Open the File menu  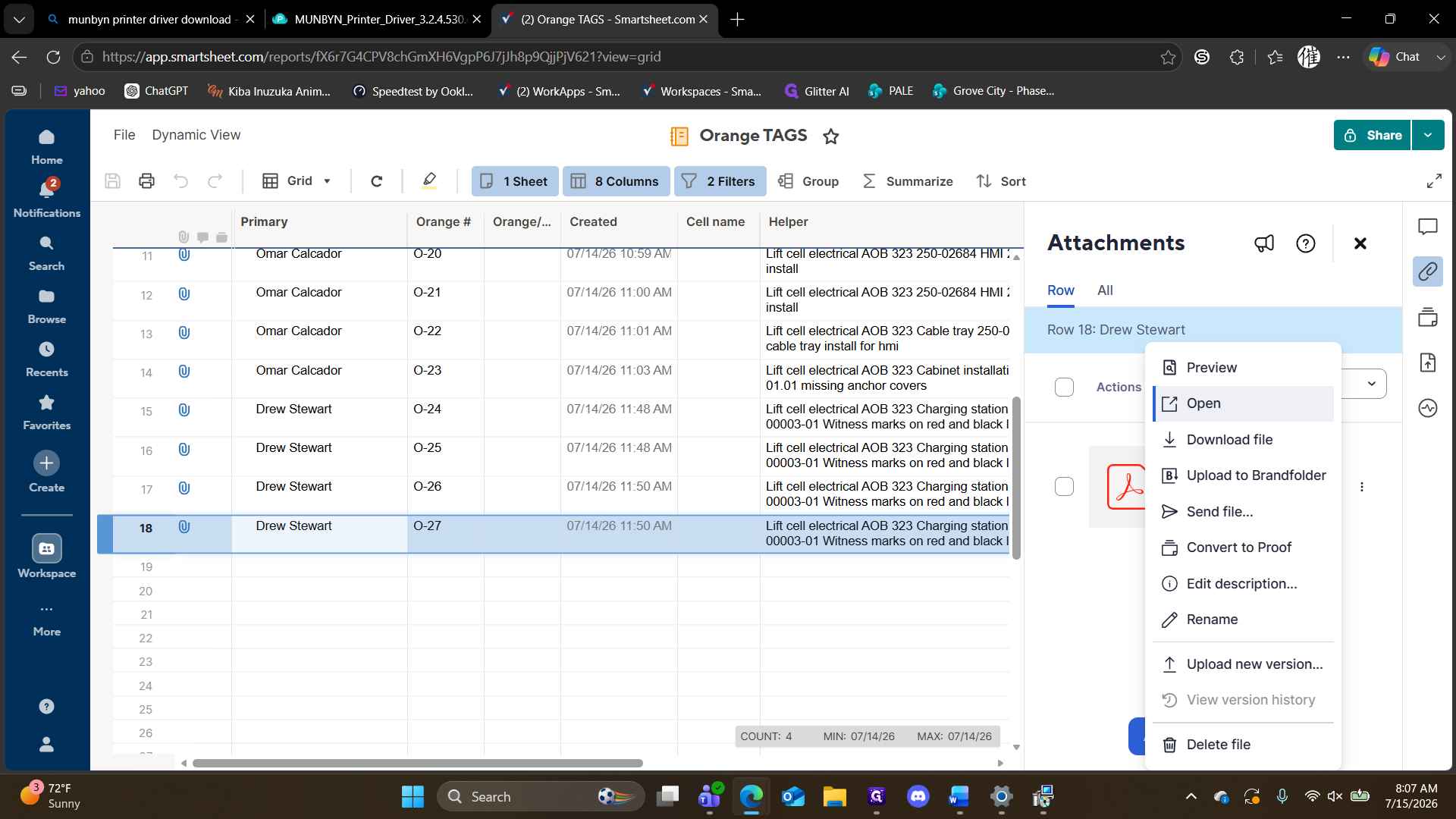point(124,135)
